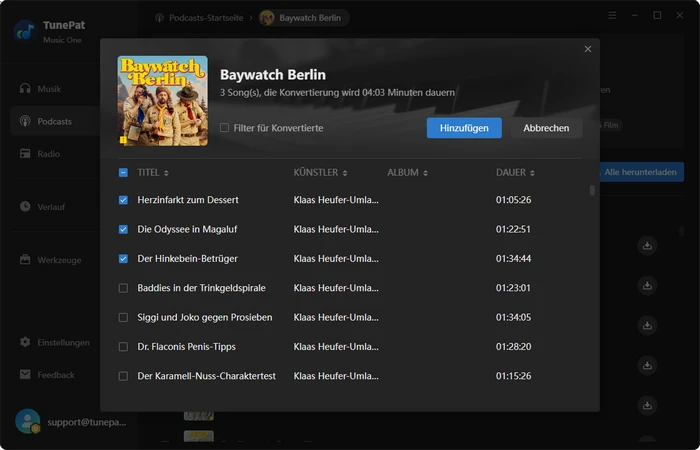700x450 pixels.
Task: Uncheck Die Odyssee in Magaluf
Action: [x=123, y=229]
